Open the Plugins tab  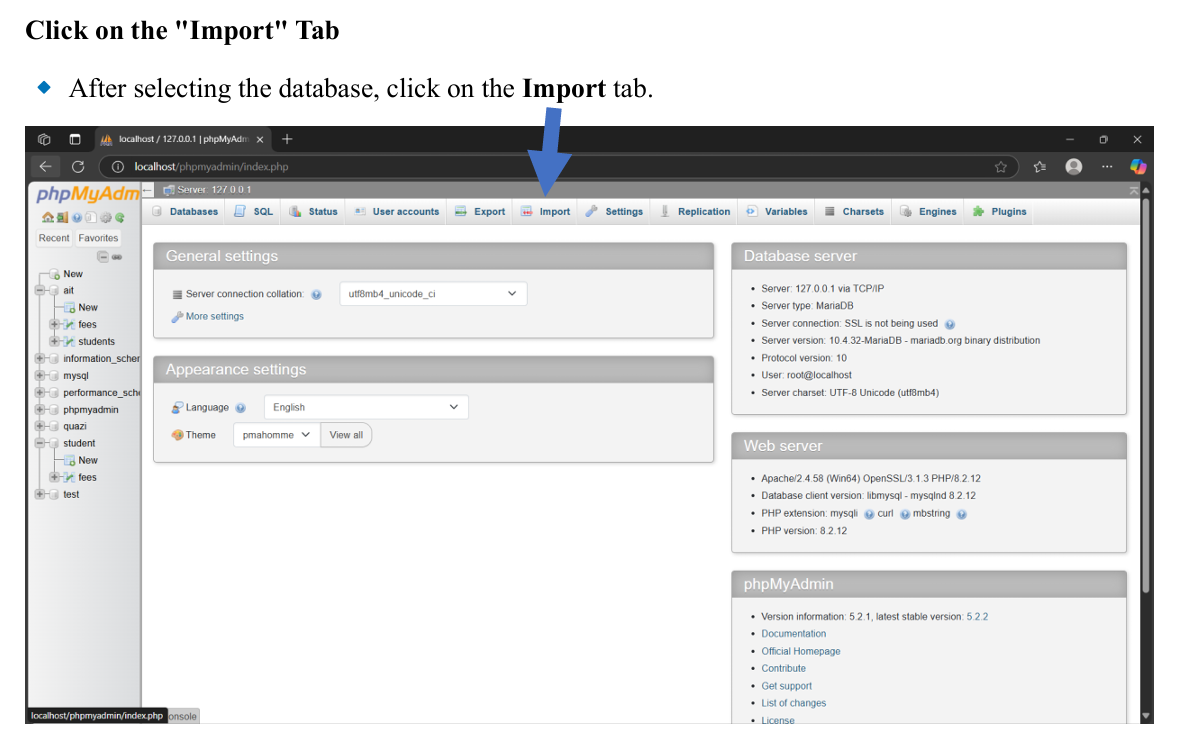[1000, 212]
